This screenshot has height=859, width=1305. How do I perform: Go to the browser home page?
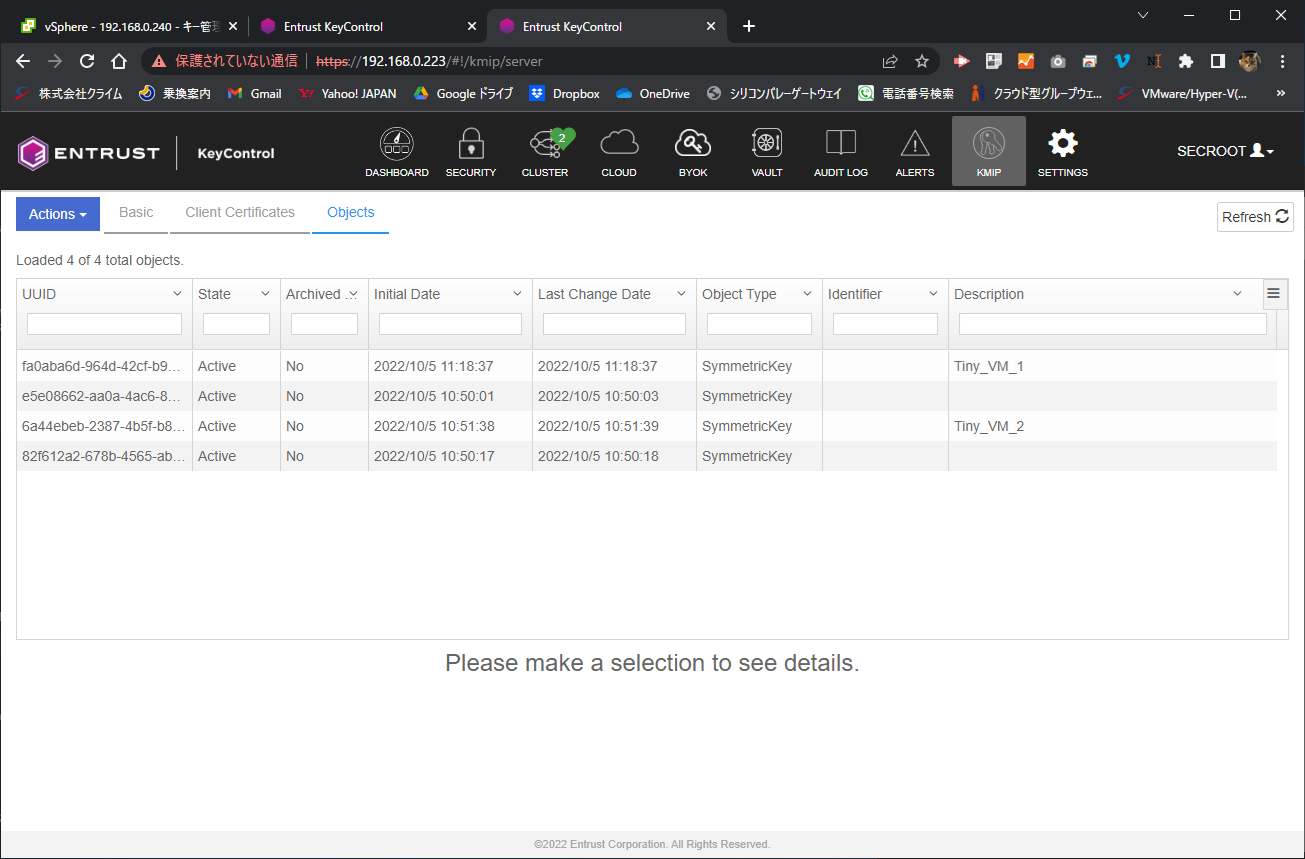(118, 61)
